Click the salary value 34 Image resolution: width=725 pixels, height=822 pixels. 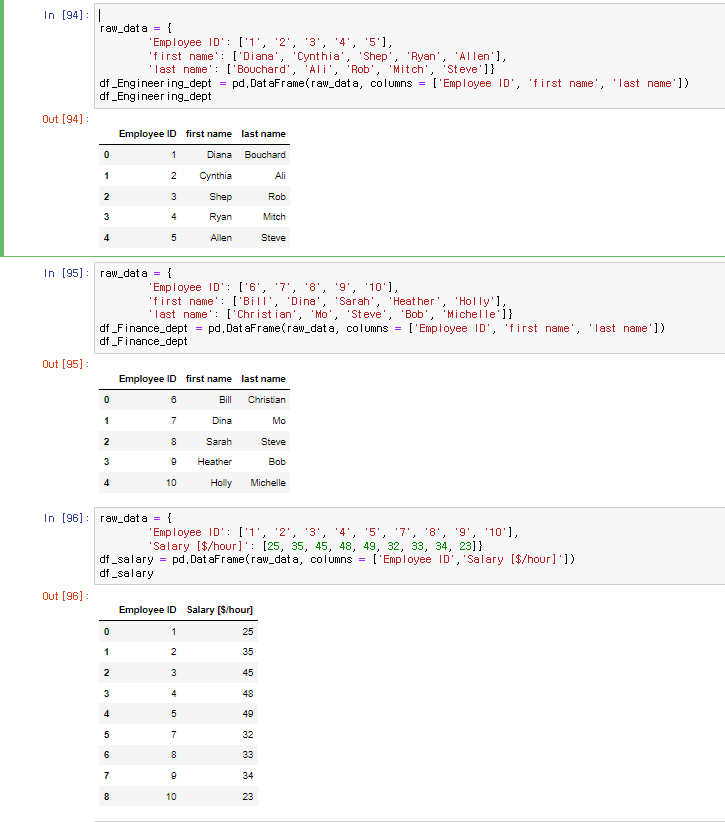(x=248, y=775)
